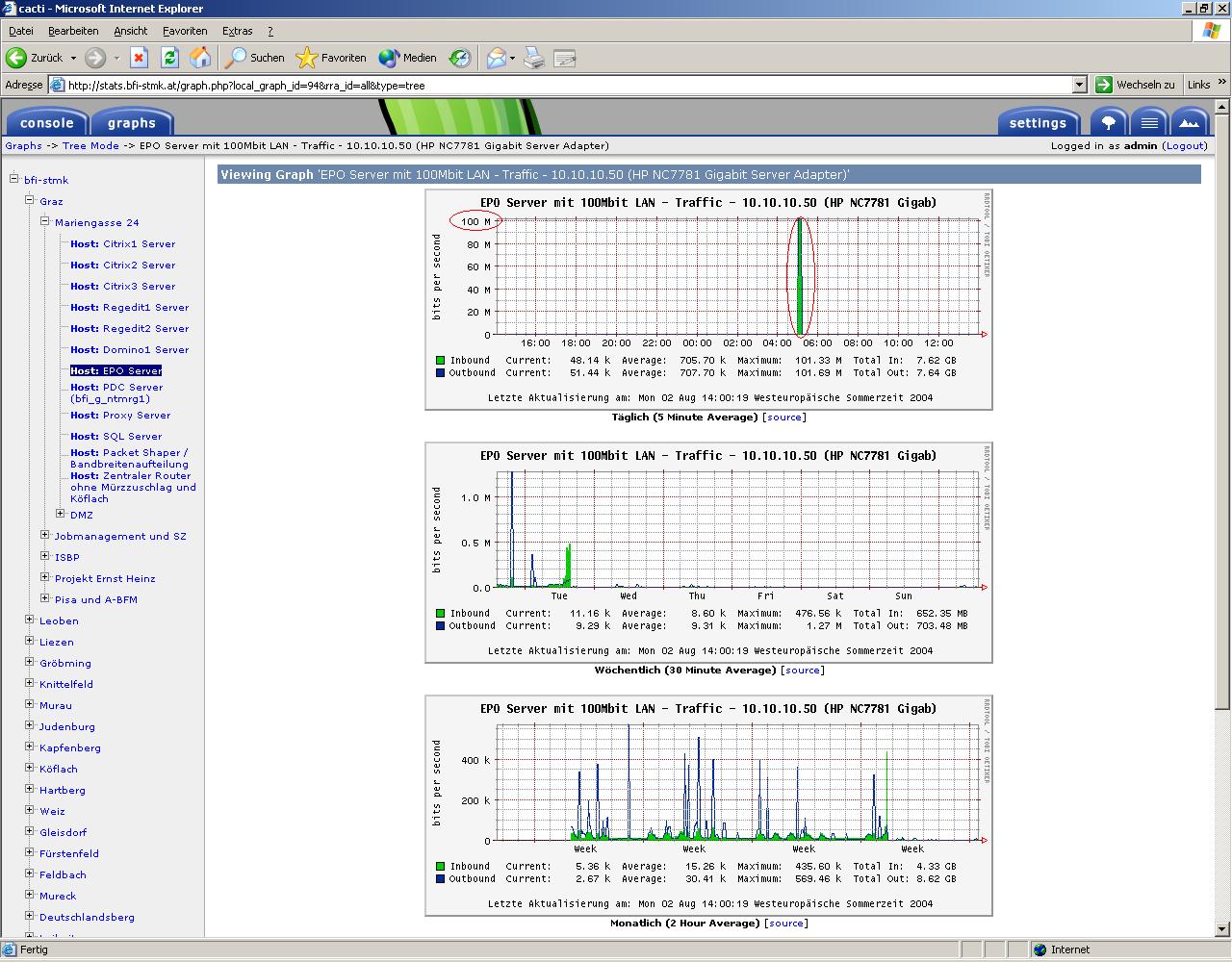Click the Wechseln zu go button
This screenshot has width=1232, height=962.
tap(1135, 85)
